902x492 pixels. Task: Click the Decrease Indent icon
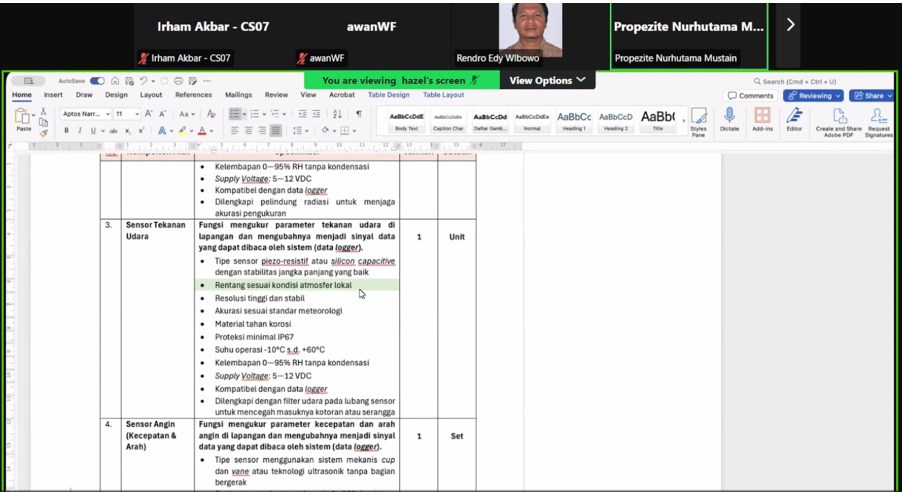point(303,114)
